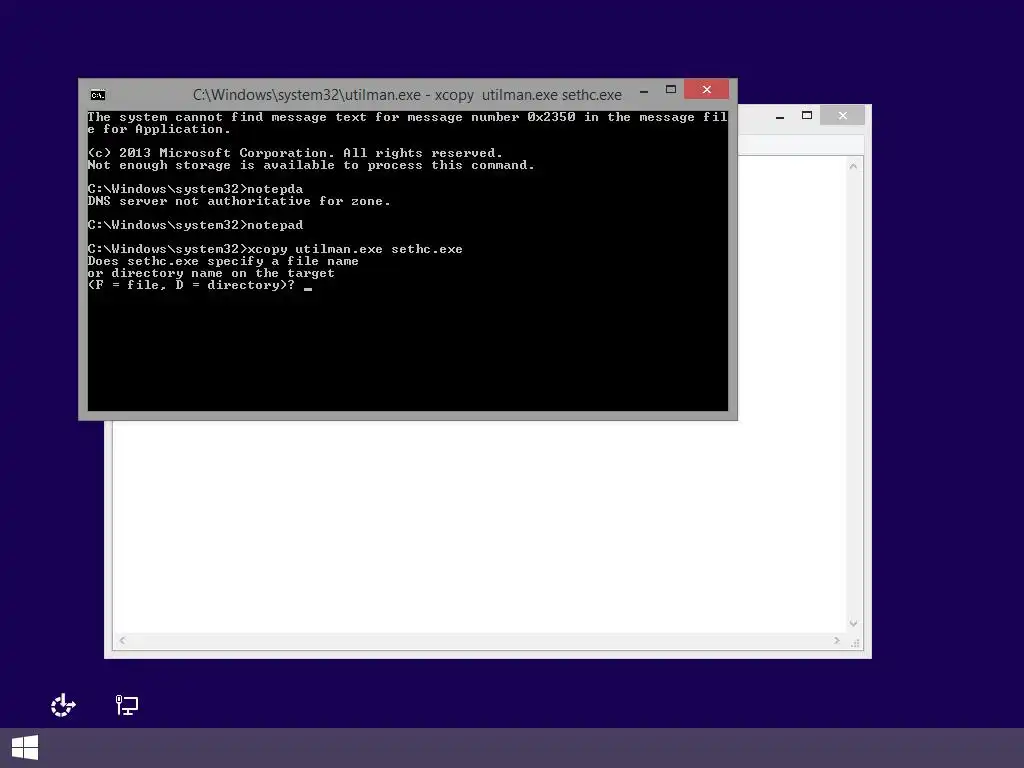Minimize the command prompt window
The width and height of the screenshot is (1024, 768).
pyautogui.click(x=644, y=90)
